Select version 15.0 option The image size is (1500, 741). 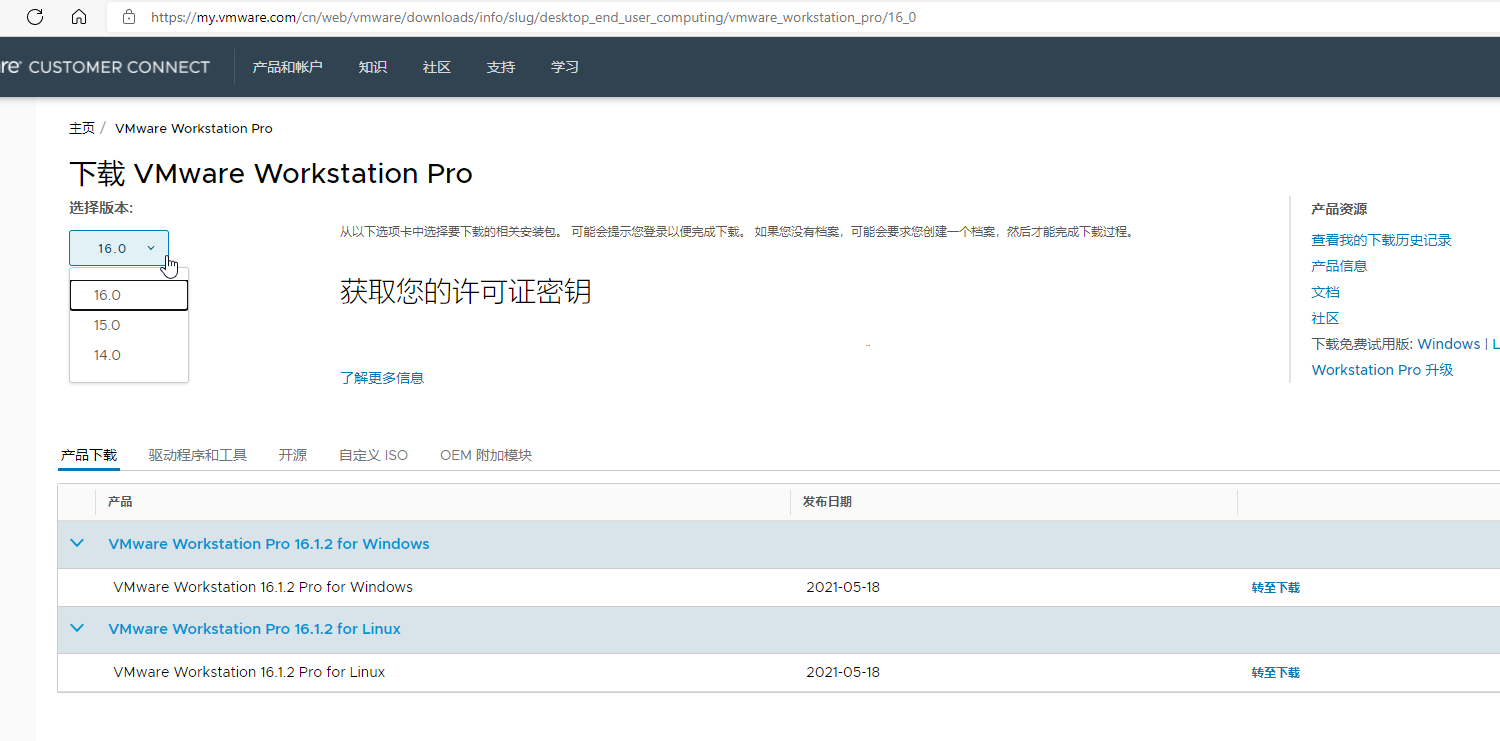click(x=129, y=325)
